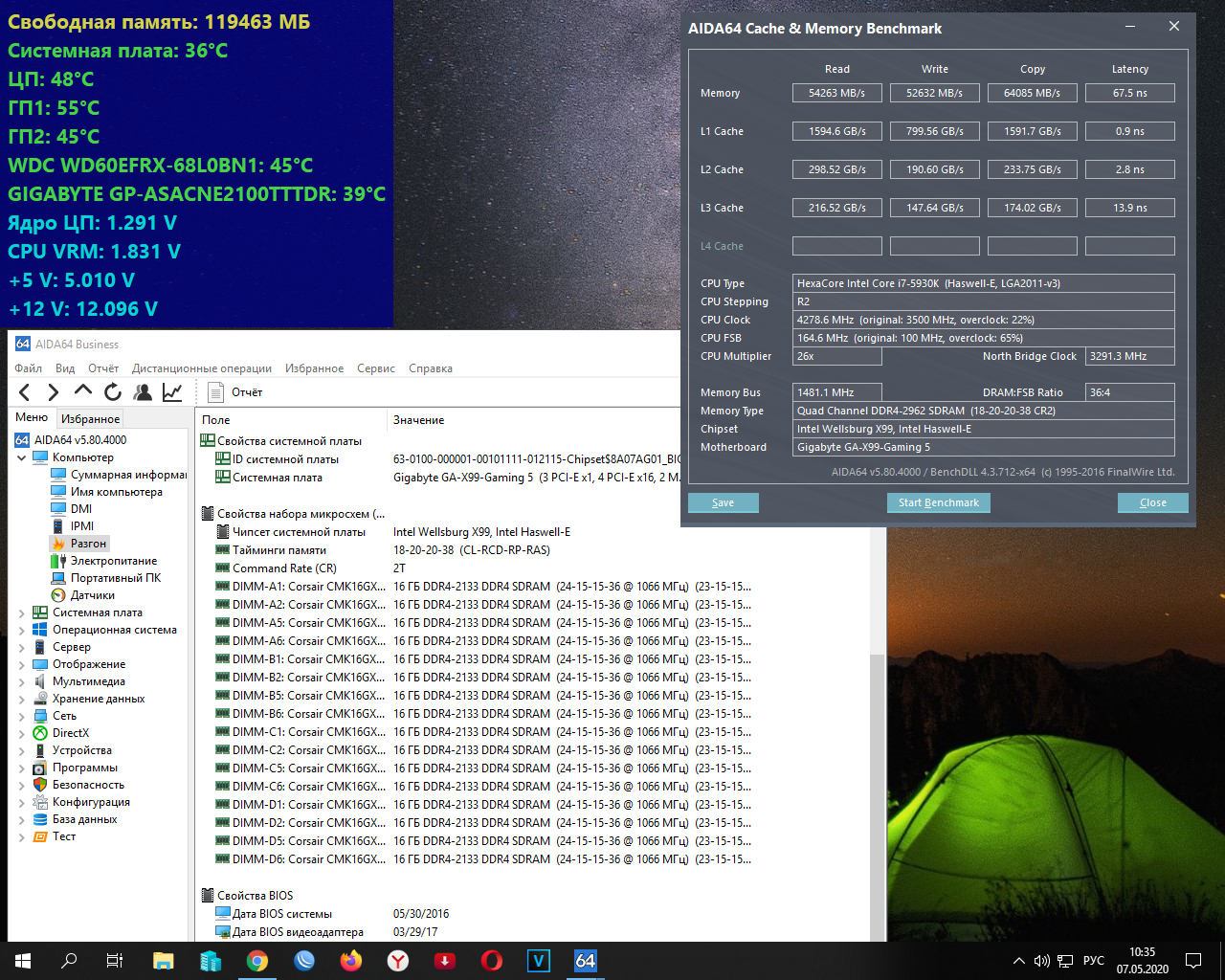The width and height of the screenshot is (1225, 980).
Task: Select Суммарная информация in the tree
Action: 128,475
